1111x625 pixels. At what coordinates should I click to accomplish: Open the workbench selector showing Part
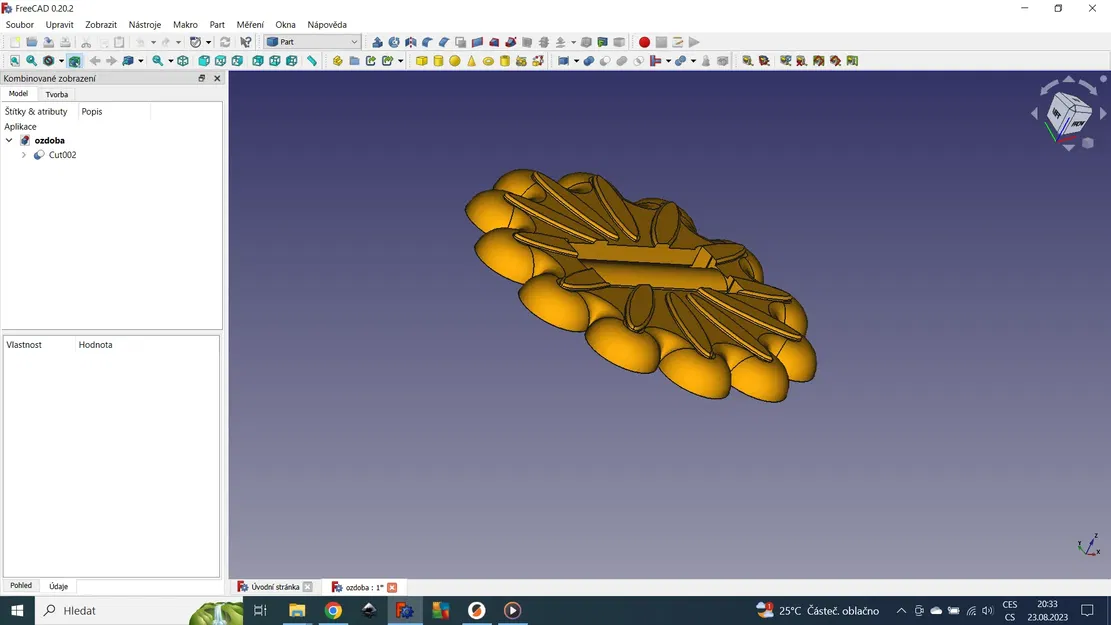coord(310,42)
